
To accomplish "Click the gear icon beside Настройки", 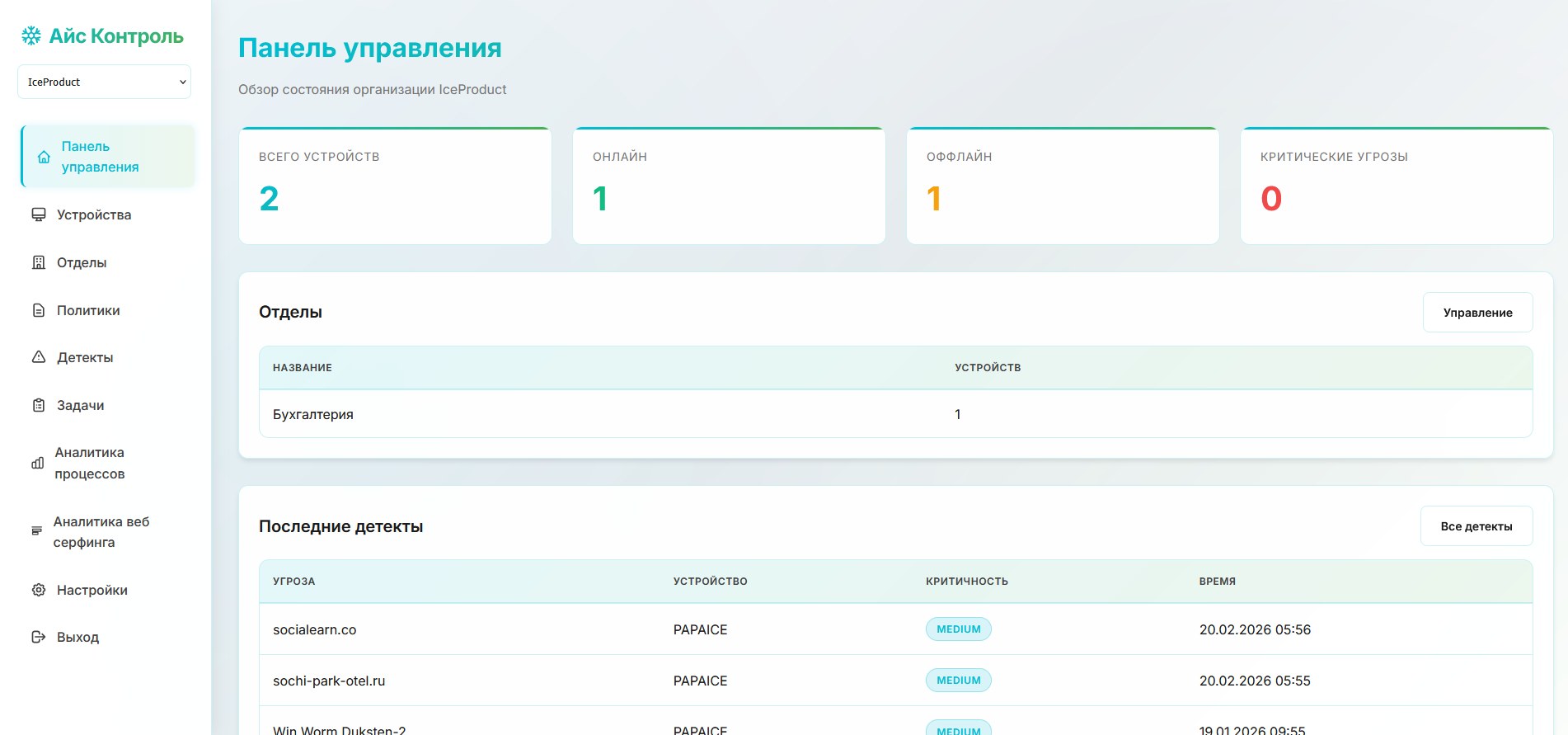I will pyautogui.click(x=39, y=590).
